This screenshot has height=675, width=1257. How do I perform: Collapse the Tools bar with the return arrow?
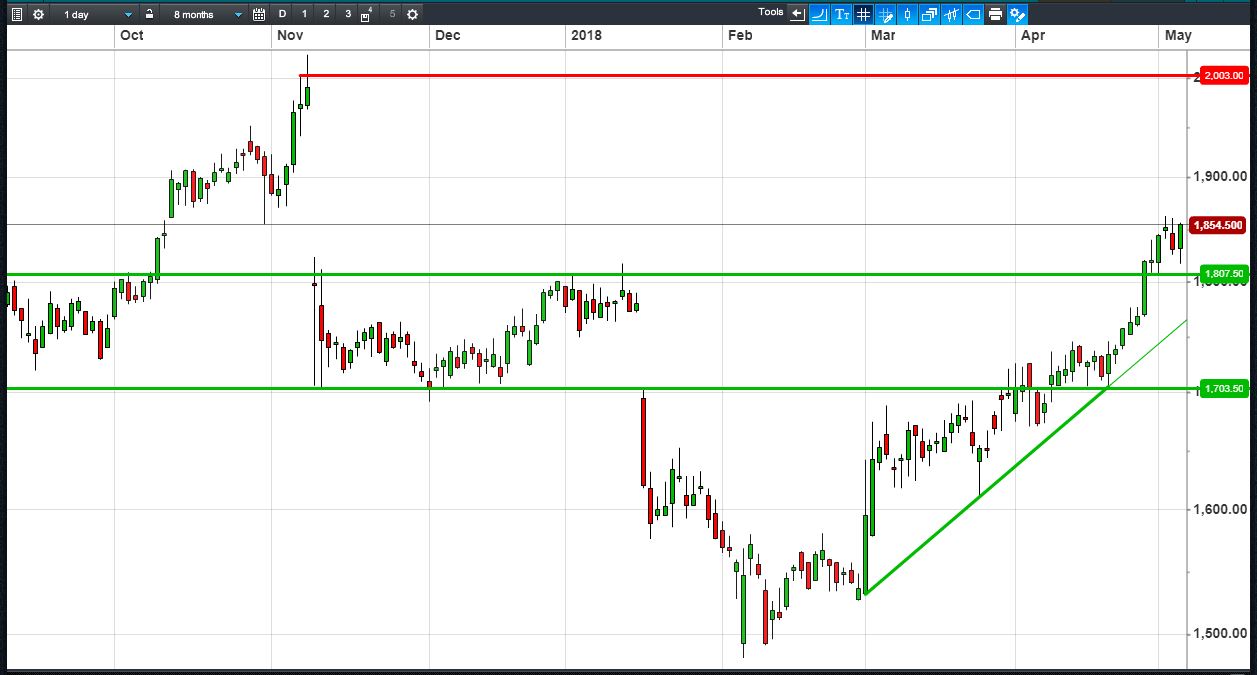pyautogui.click(x=797, y=14)
